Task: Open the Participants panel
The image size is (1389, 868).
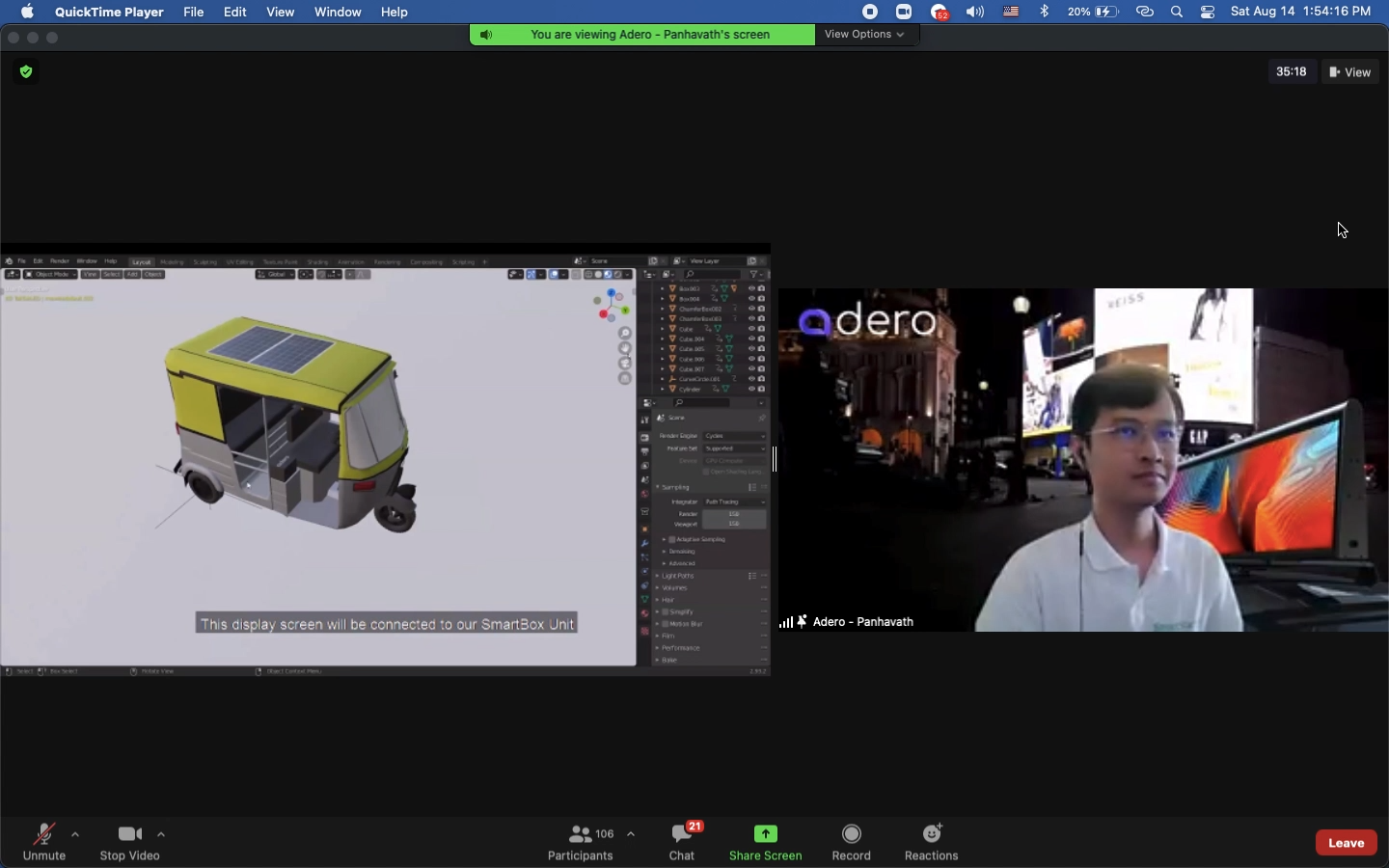Action: point(583,843)
